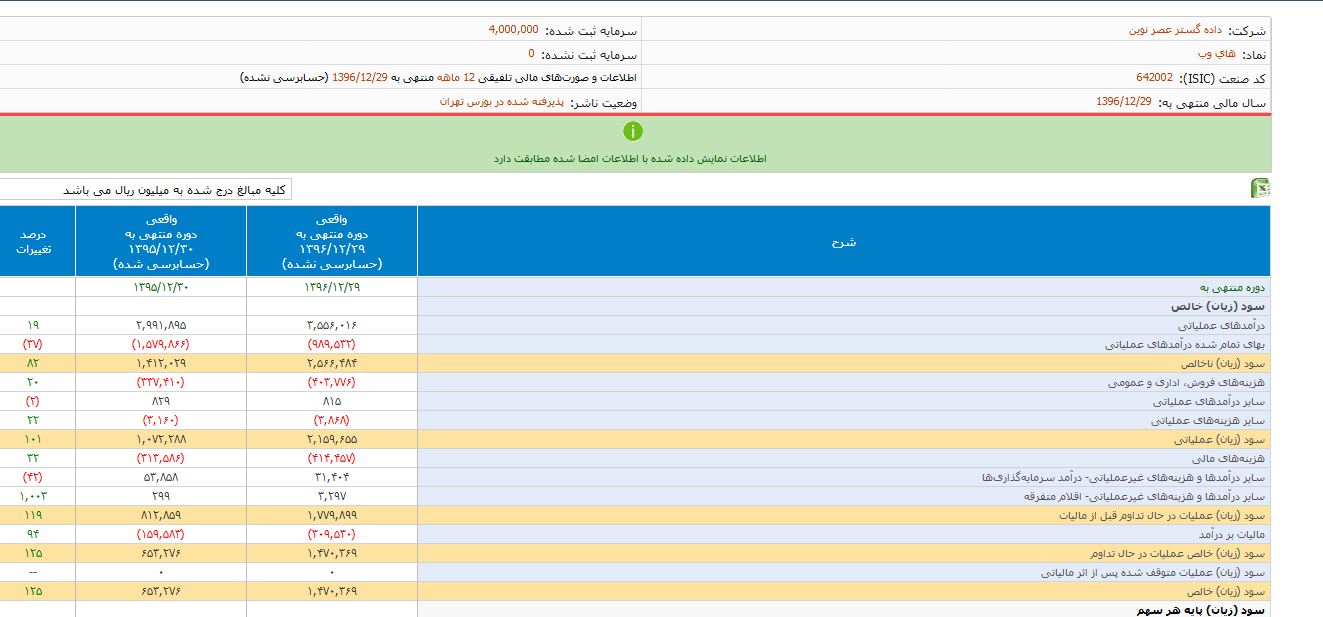Click publisher status پذیرفته شده در بورس تهران
The width and height of the screenshot is (1323, 617).
(502, 102)
